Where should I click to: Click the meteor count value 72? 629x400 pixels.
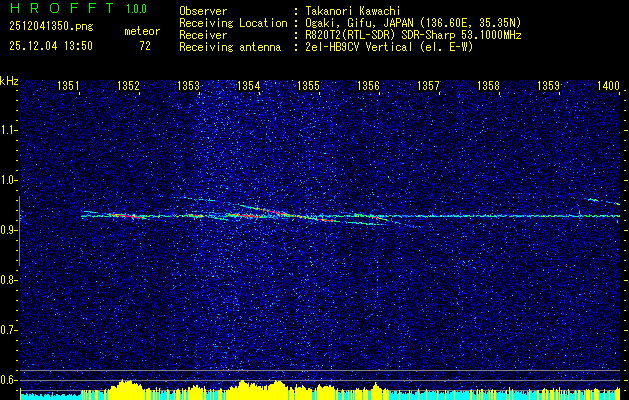click(x=145, y=46)
